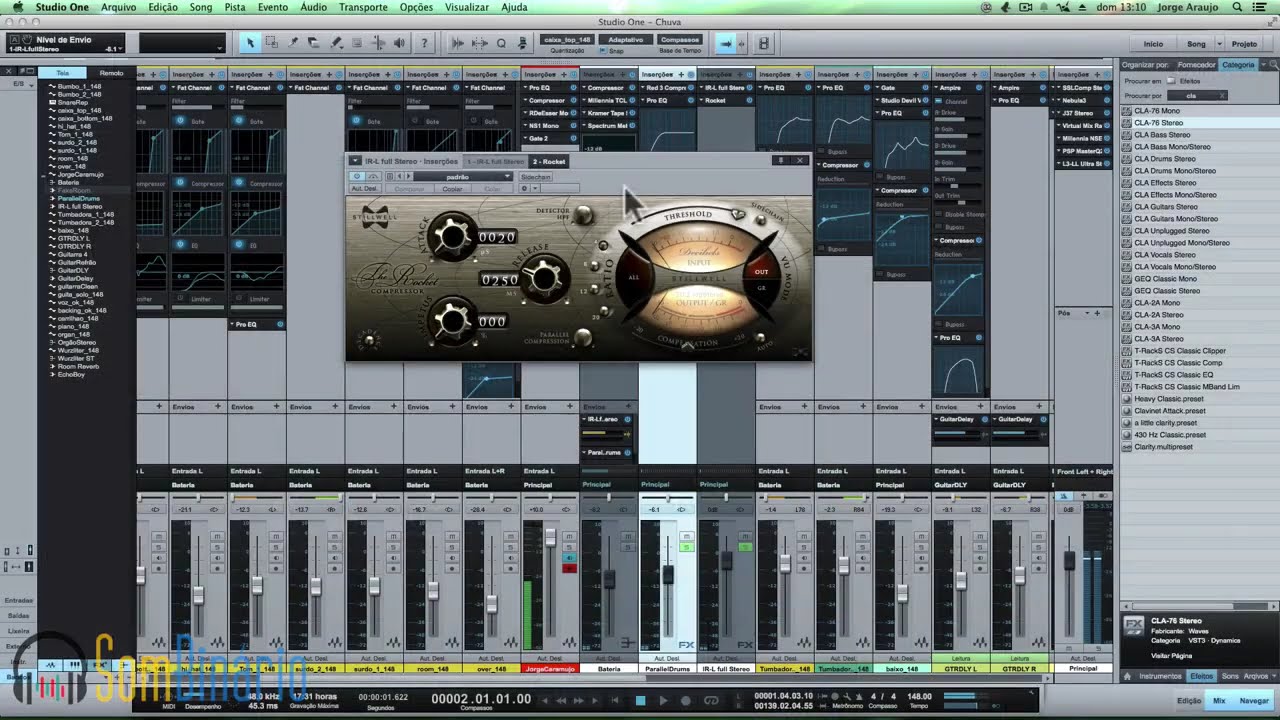Toggle the autoscroll arrow button
This screenshot has width=1280, height=720.
(x=727, y=43)
